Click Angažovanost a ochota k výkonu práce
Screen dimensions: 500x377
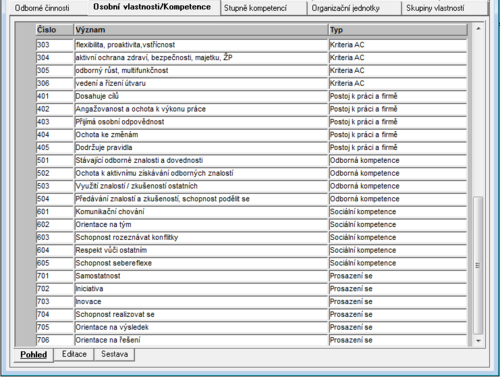click(x=201, y=109)
